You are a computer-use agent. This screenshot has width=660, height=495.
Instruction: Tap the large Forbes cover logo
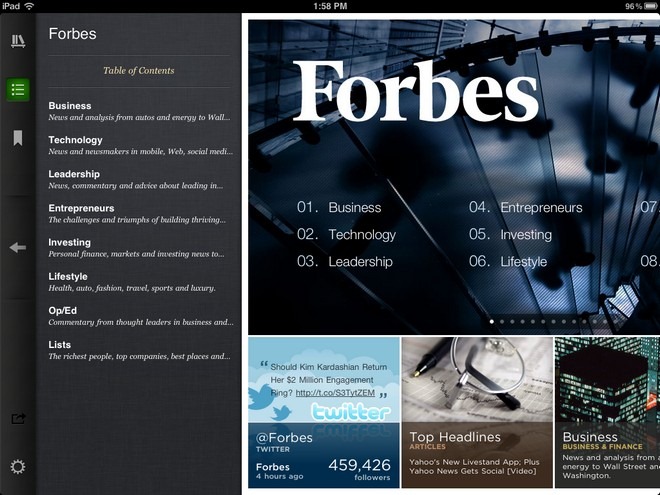click(416, 90)
